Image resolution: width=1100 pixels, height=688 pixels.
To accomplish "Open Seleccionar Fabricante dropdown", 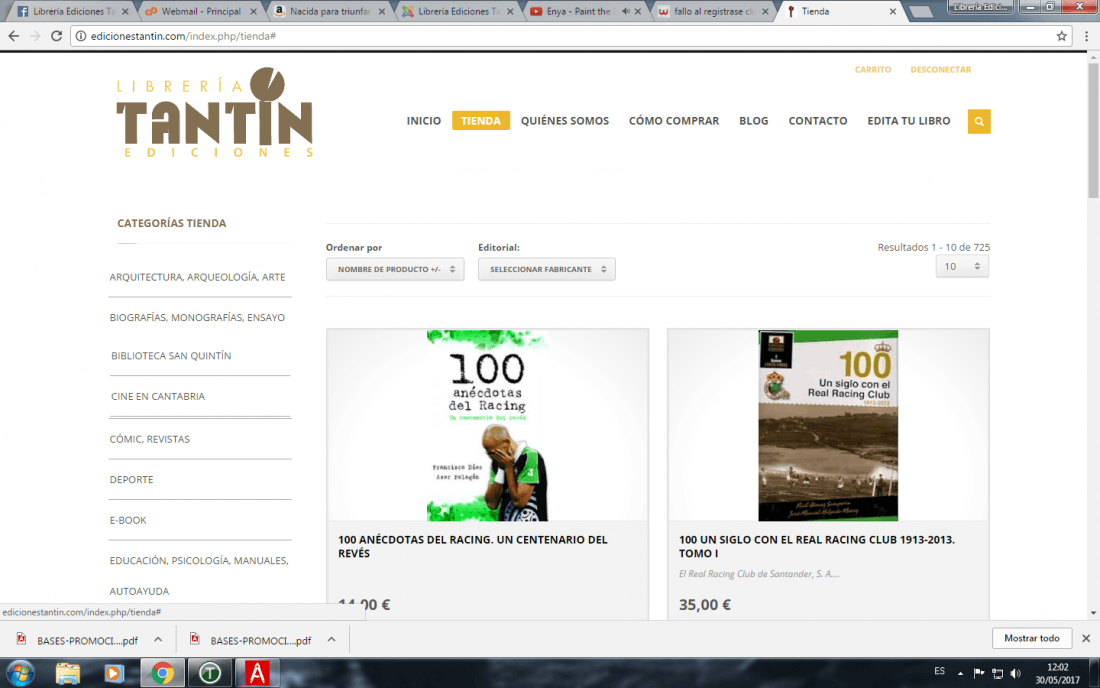I will click(x=546, y=269).
